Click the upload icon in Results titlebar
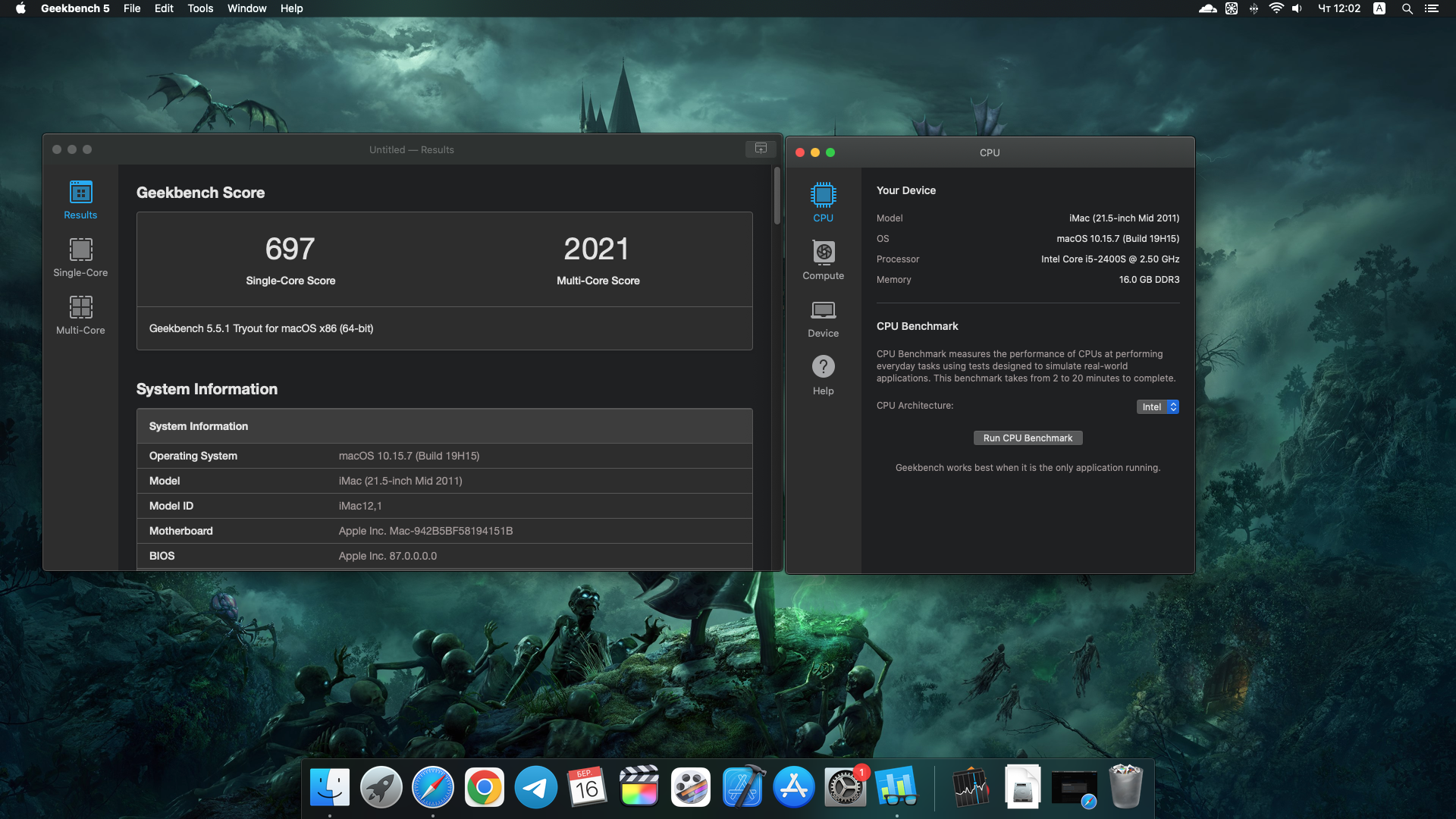 761,149
